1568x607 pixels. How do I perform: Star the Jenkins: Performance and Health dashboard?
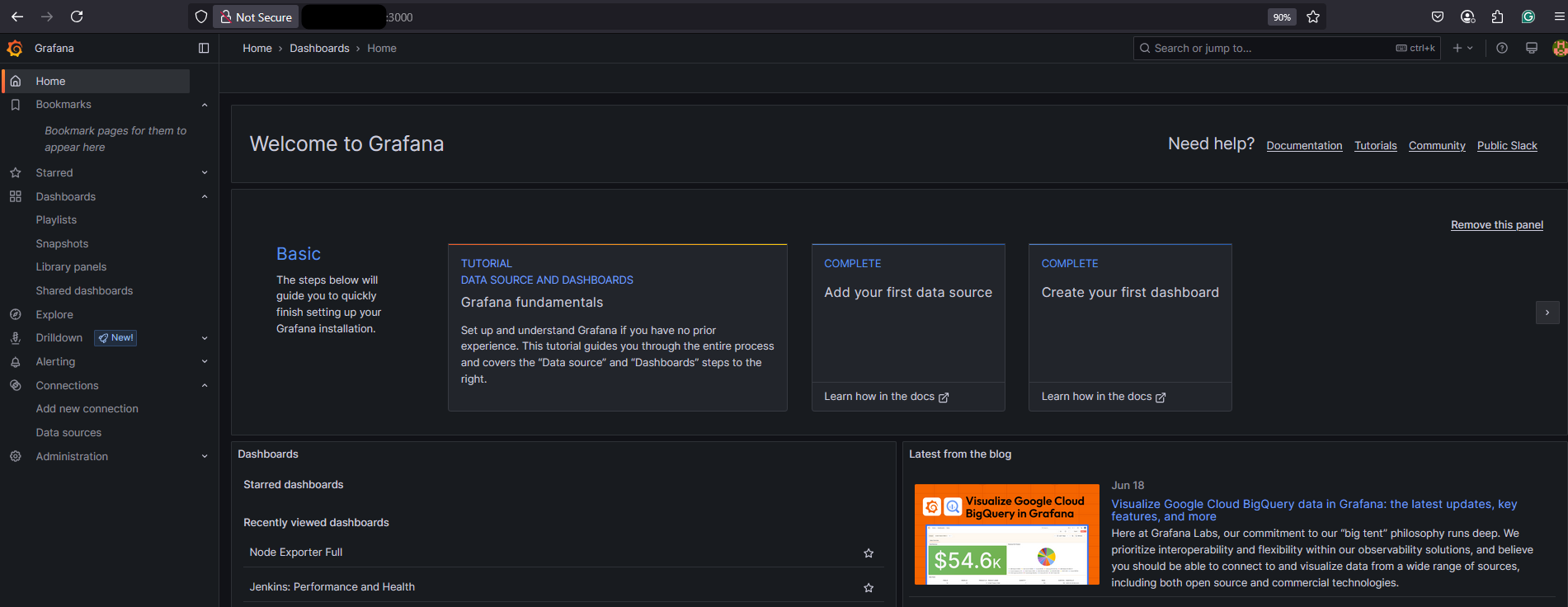869,588
